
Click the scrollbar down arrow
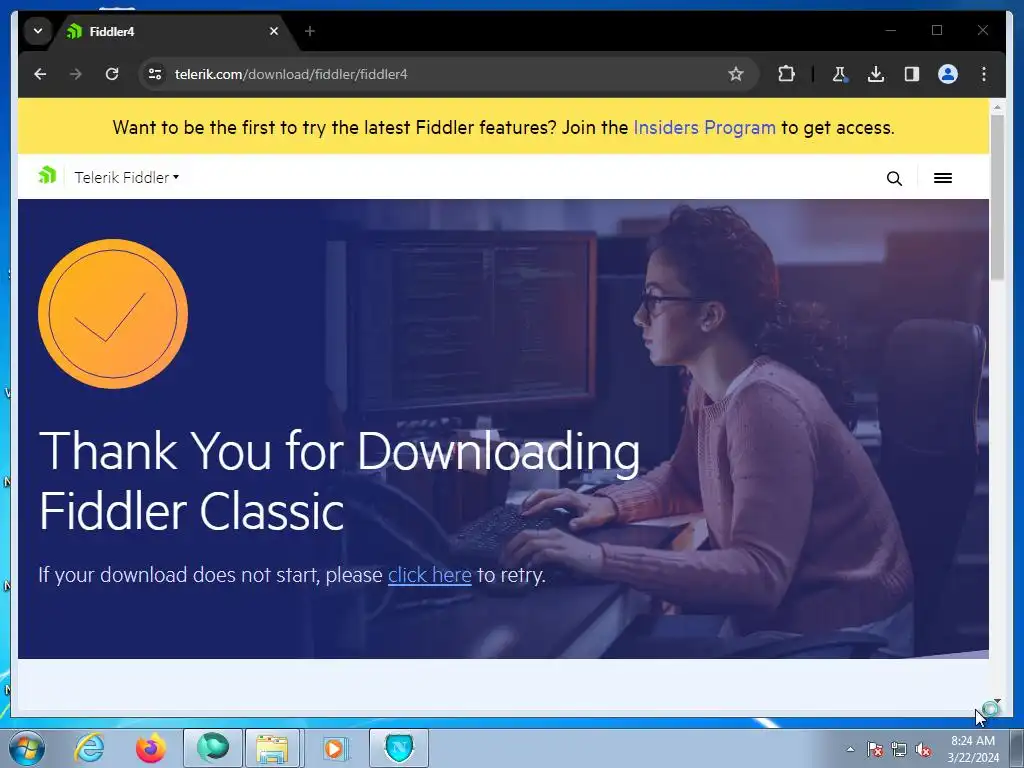[x=997, y=701]
